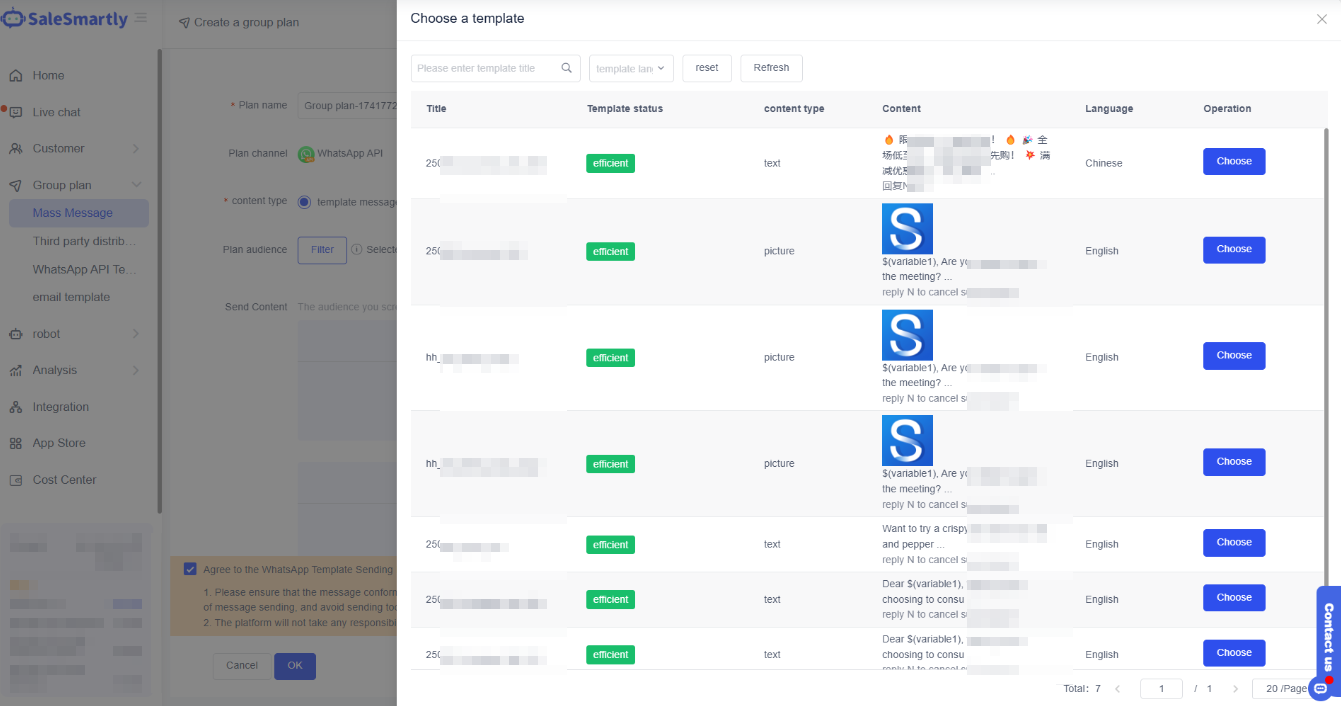This screenshot has width=1341, height=706.
Task: Collapse the Group plan menu section
Action: click(136, 185)
